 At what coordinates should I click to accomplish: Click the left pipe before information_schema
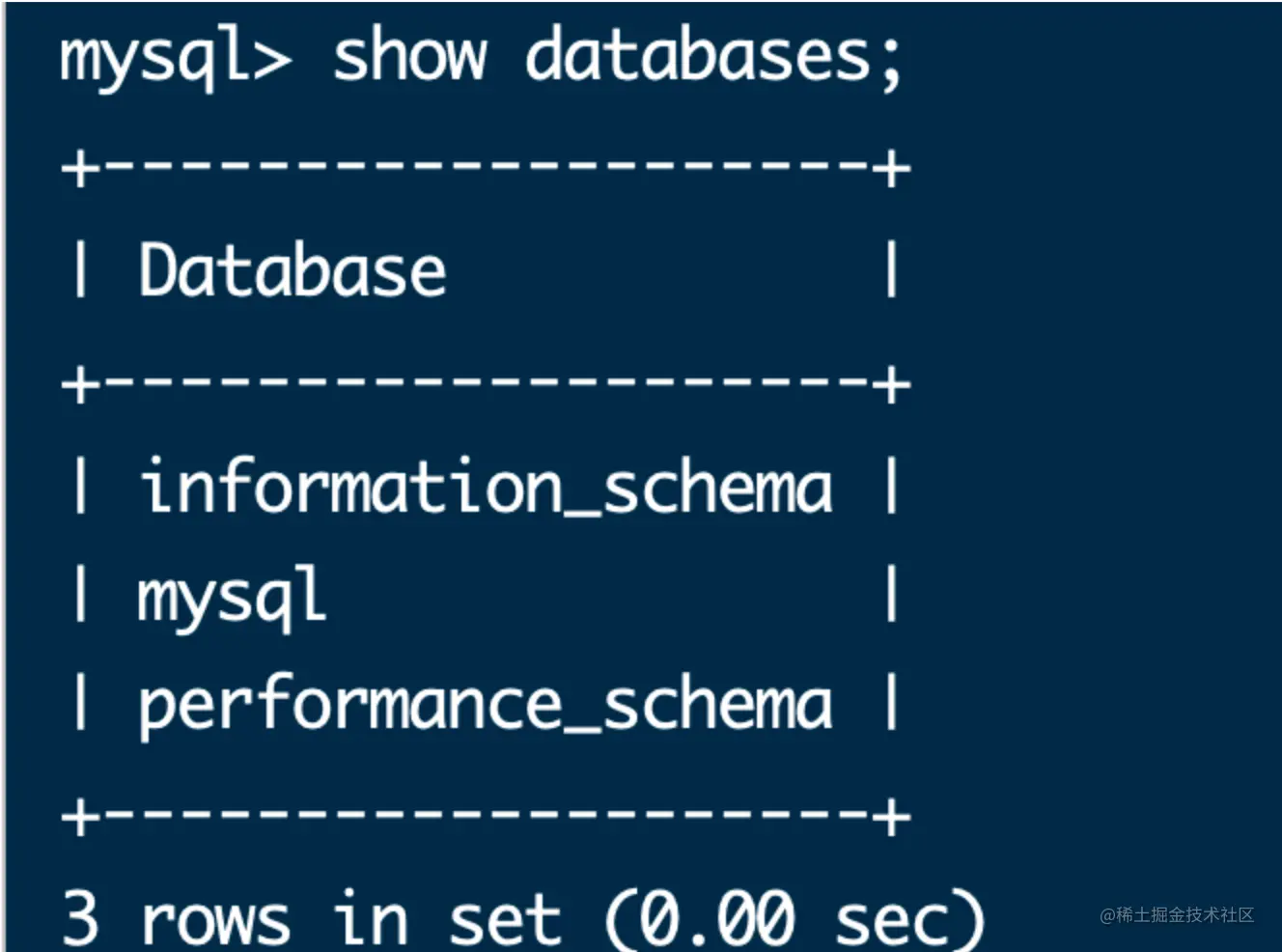coord(81,487)
